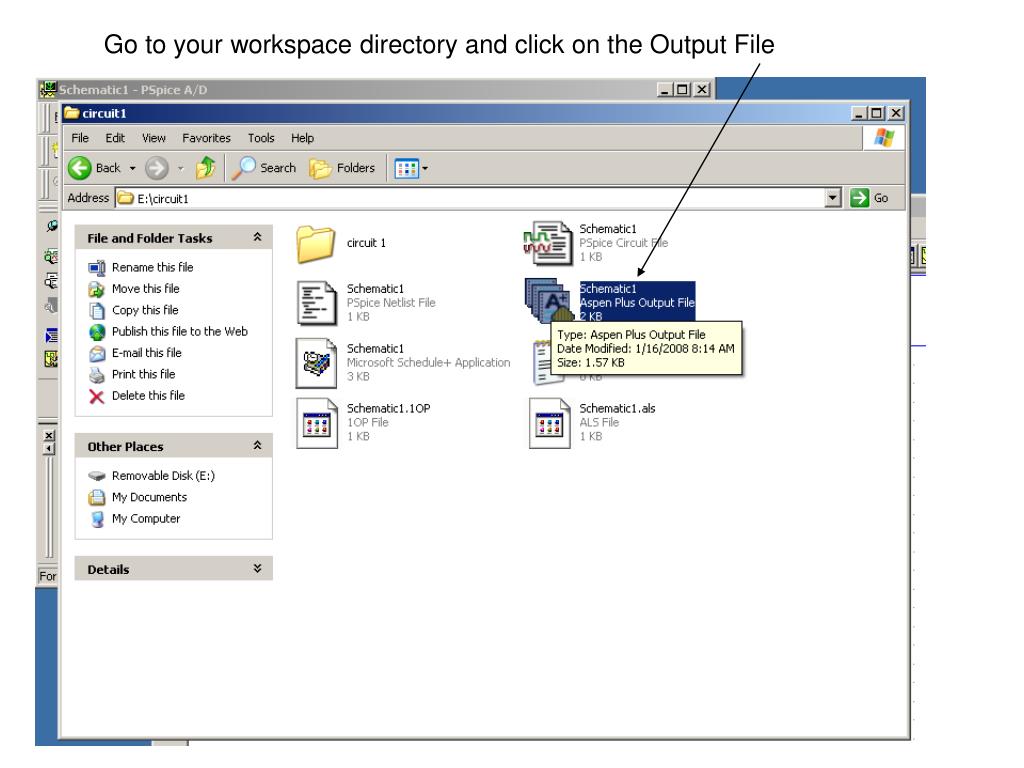Click the My Computer link
Screen dimensions: 1024x768
pos(146,519)
